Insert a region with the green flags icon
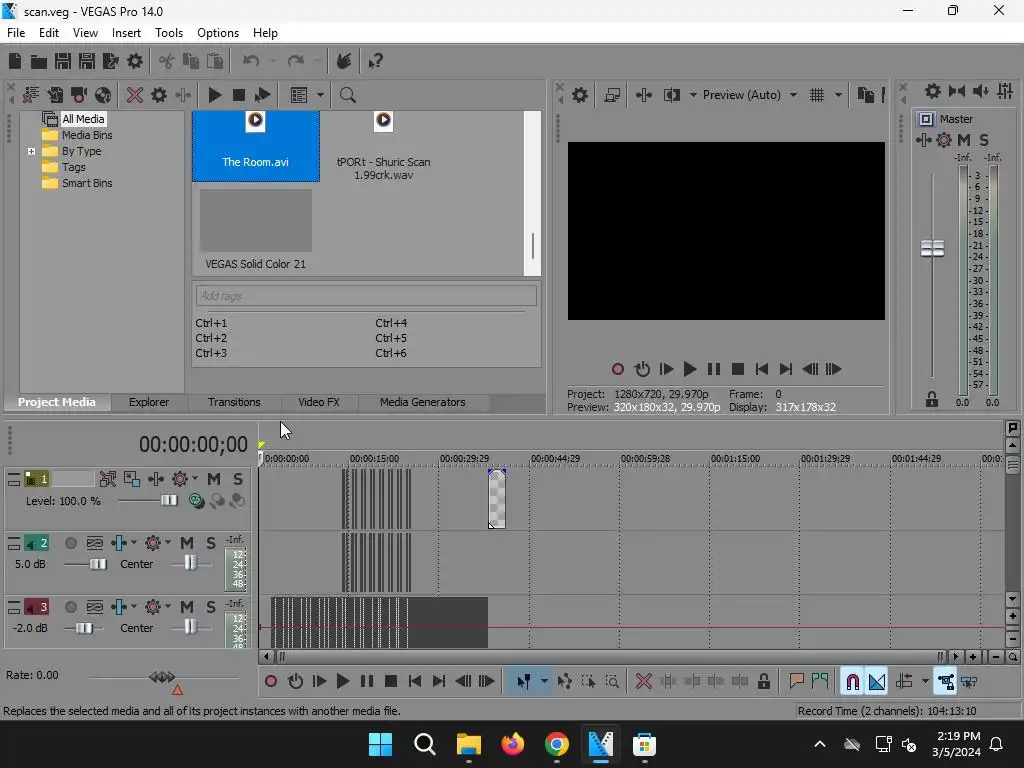This screenshot has width=1024, height=768. [820, 682]
